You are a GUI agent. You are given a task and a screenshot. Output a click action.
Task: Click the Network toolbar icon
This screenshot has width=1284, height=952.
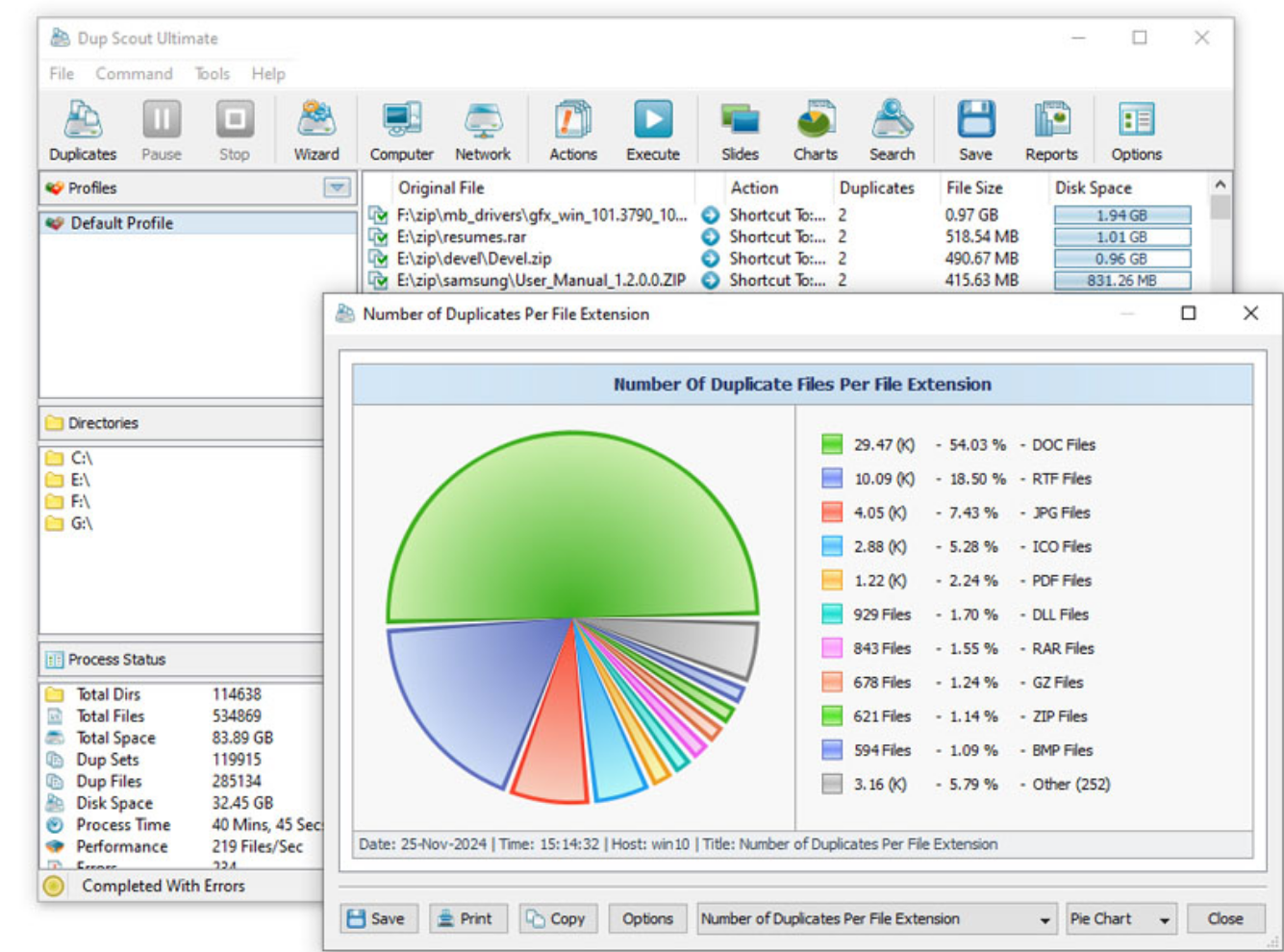pos(483,130)
